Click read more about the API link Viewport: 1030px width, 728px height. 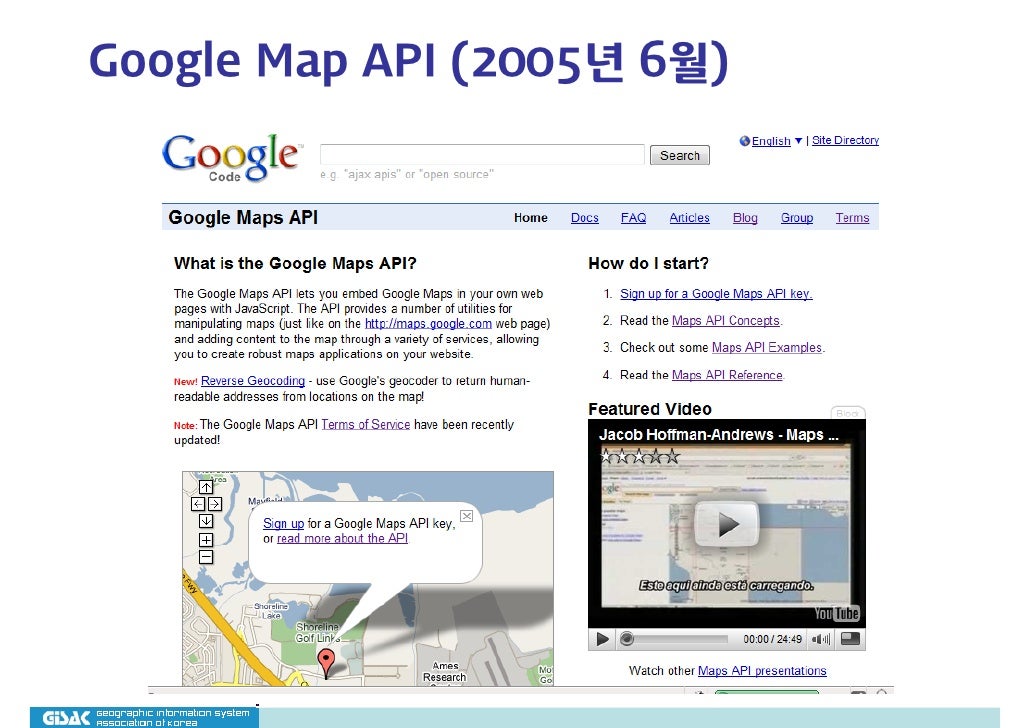pyautogui.click(x=342, y=538)
